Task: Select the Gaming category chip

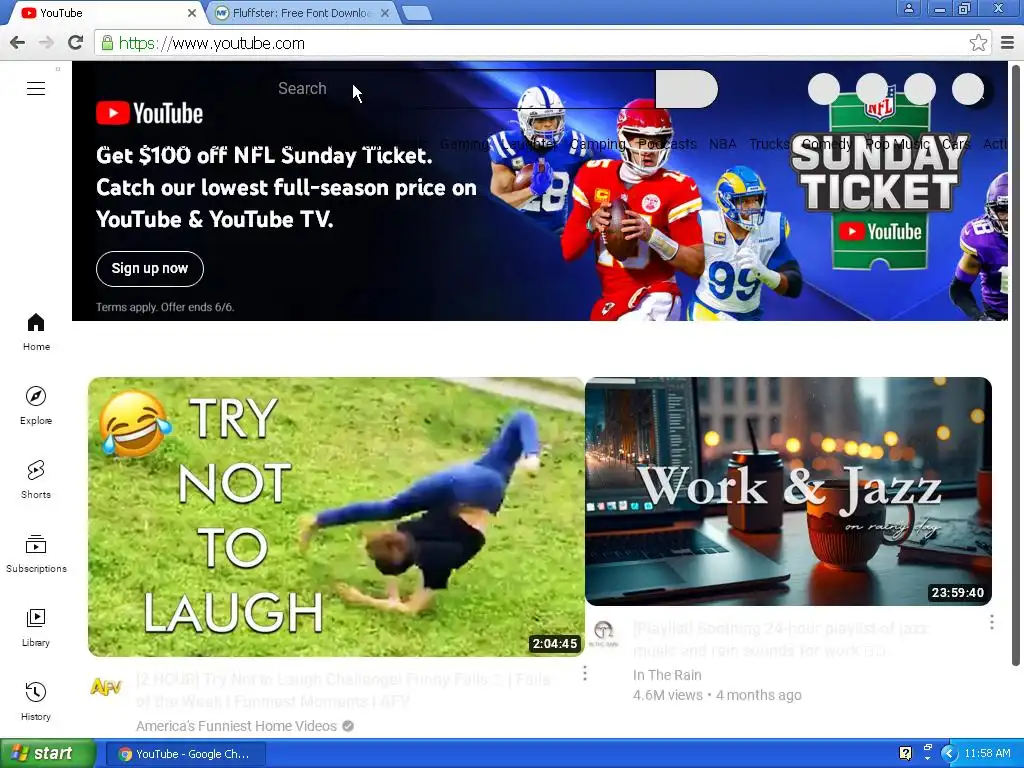Action: [x=464, y=144]
